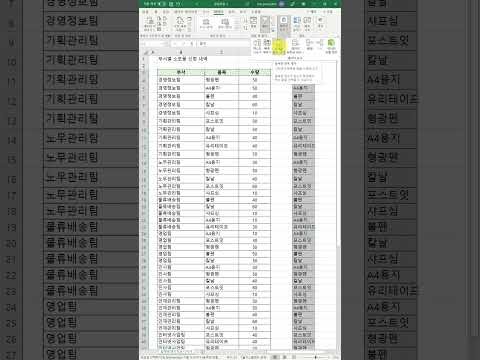
Task: Click the Consolidate (통합) icon
Action: coord(310,45)
